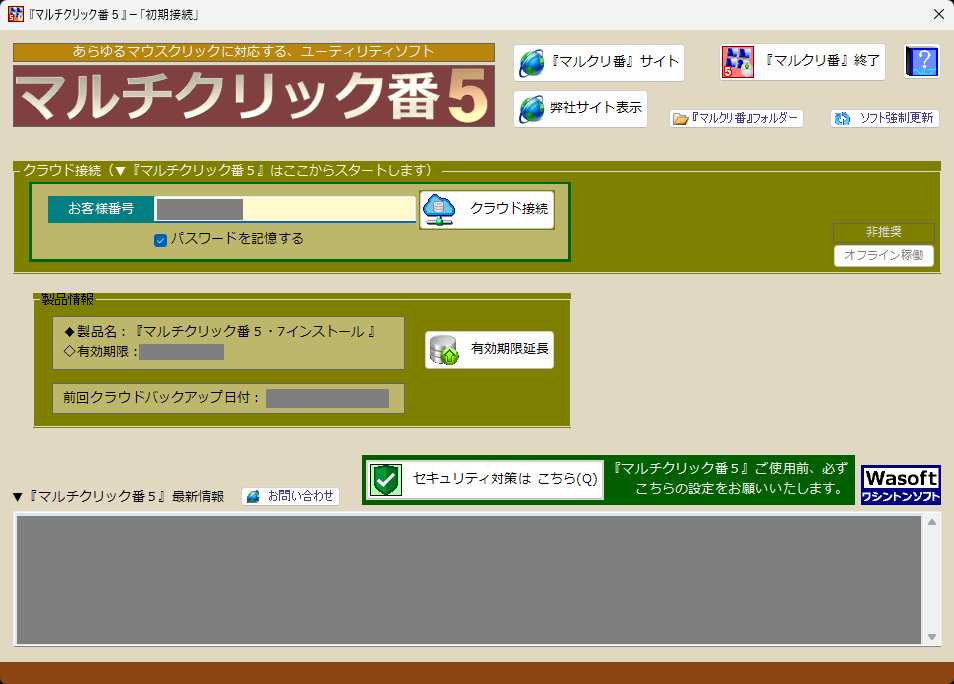954x684 pixels.
Task: Click the お客様番号 label
Action: tap(101, 209)
